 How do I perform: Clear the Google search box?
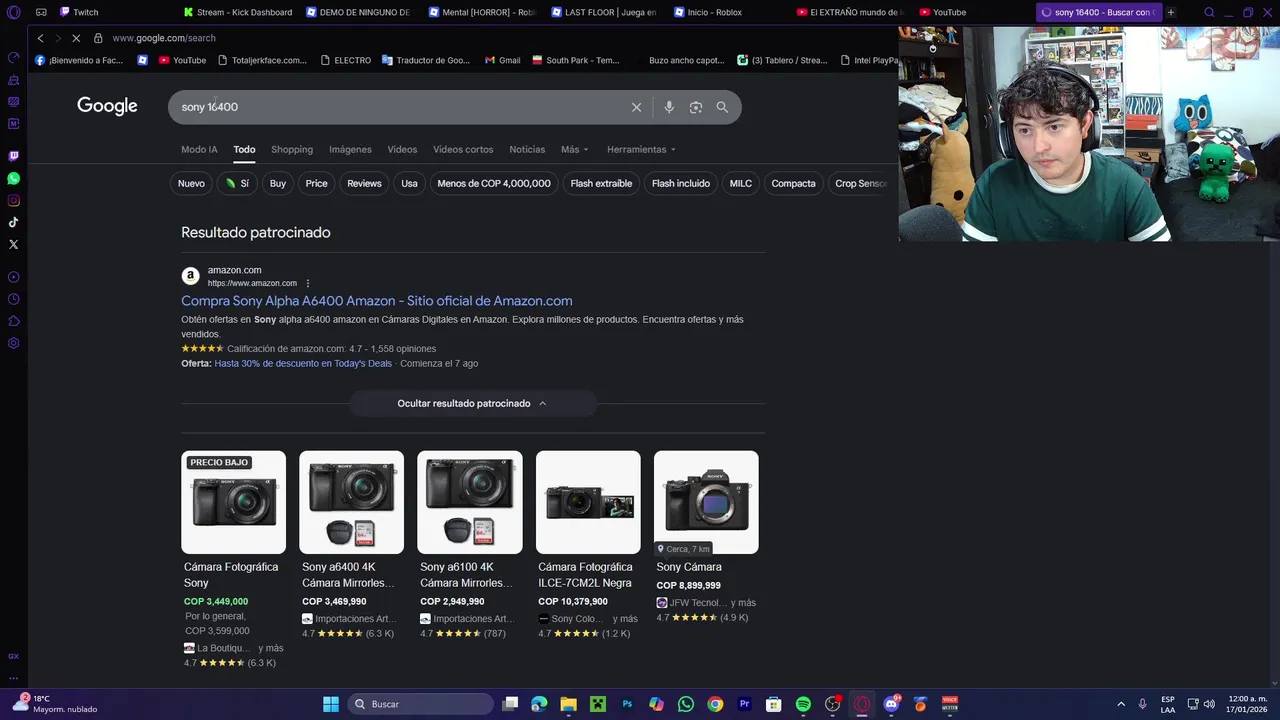636,107
